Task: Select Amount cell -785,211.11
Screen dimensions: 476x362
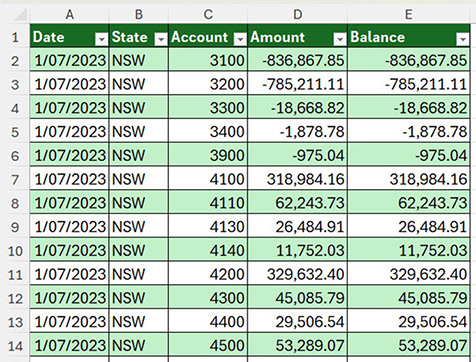Action: 297,84
